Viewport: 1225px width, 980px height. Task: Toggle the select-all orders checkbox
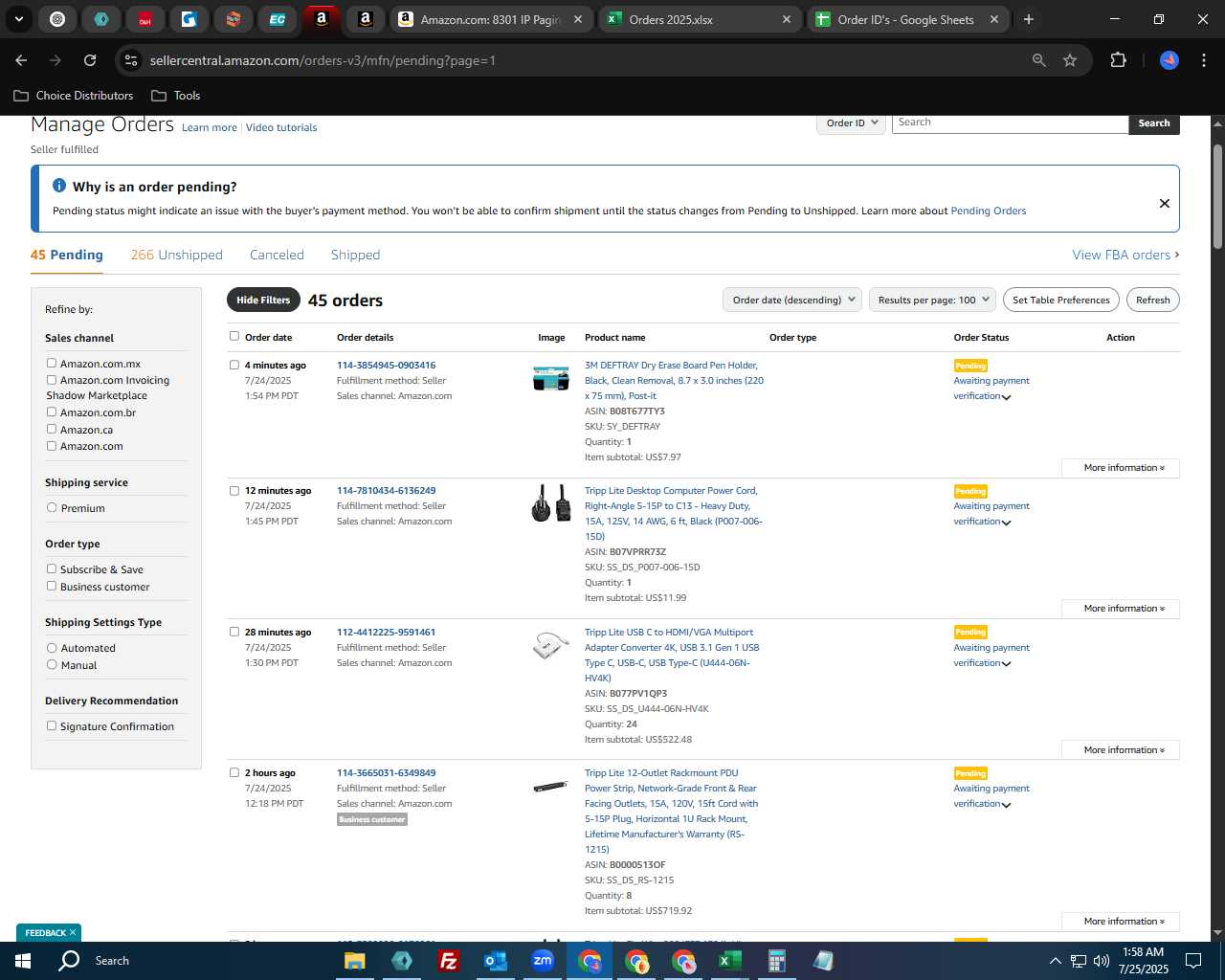tap(234, 336)
